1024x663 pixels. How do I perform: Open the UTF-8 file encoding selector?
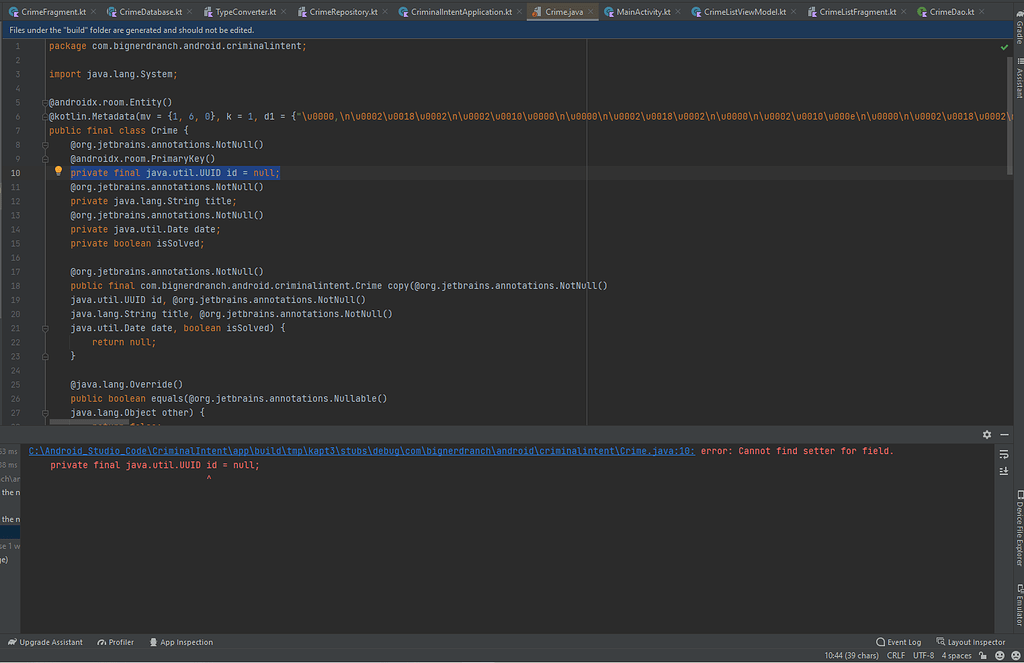point(923,656)
